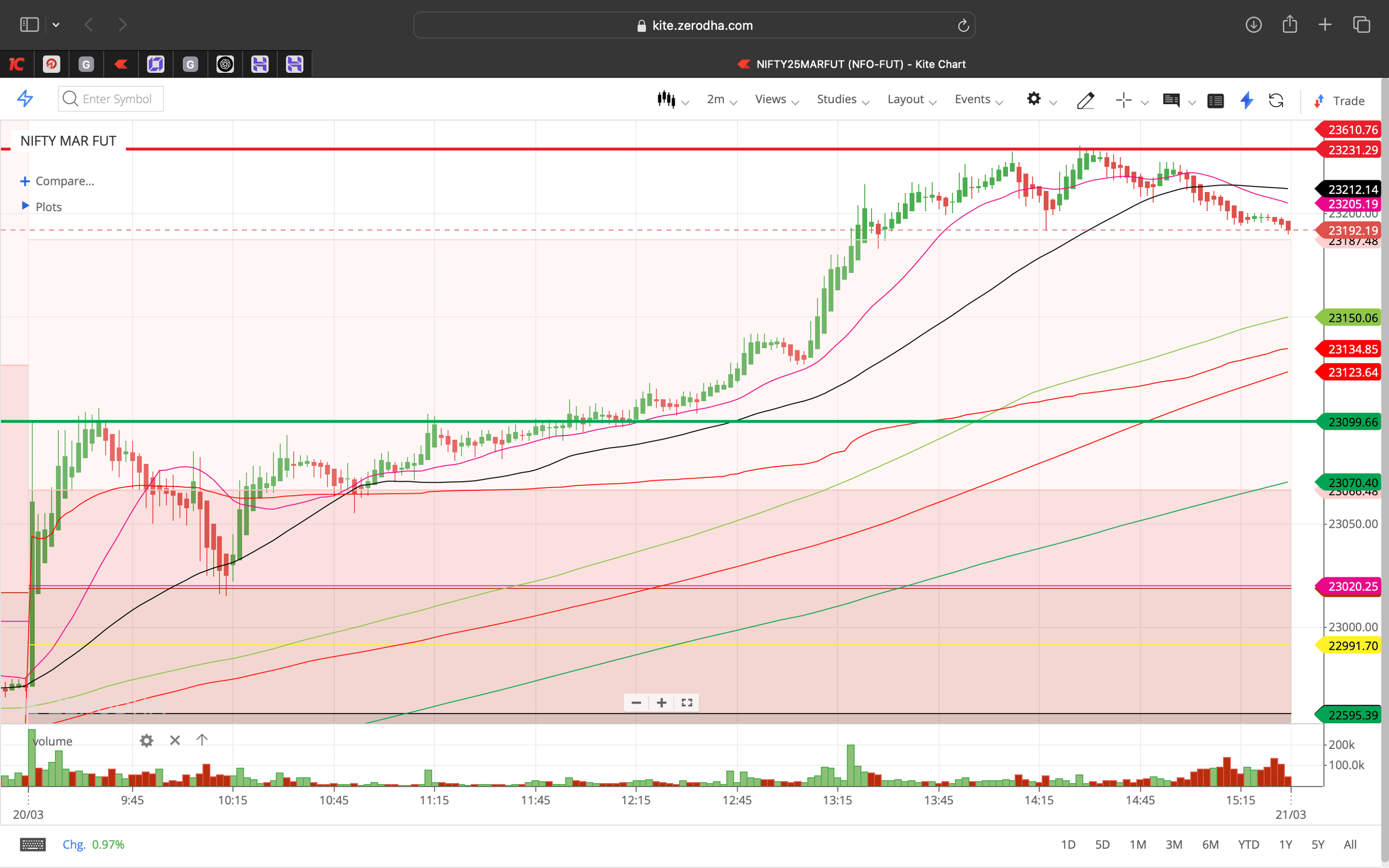
Task: Open settings gear on the volume study
Action: pyautogui.click(x=146, y=741)
